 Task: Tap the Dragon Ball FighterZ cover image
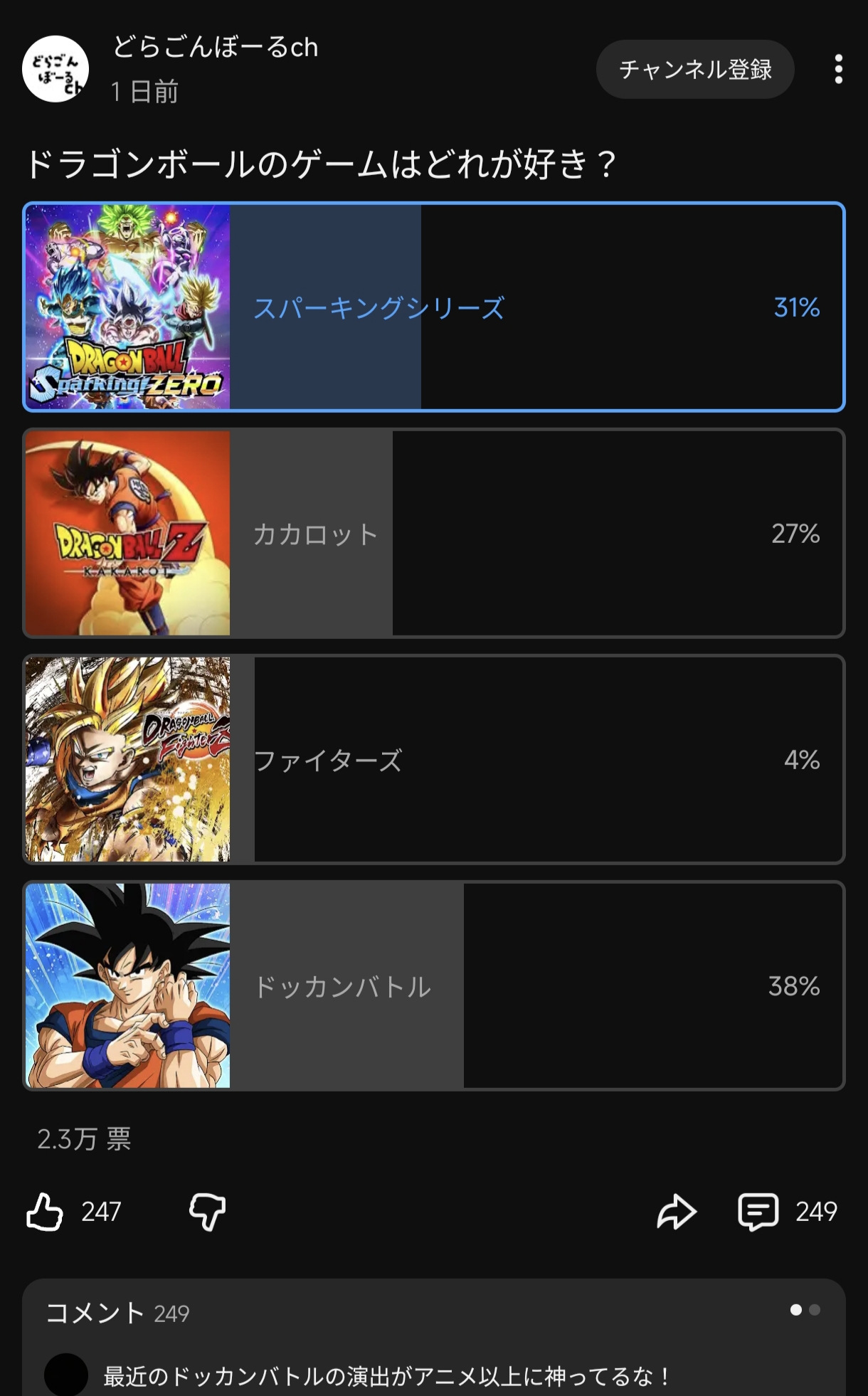(128, 760)
